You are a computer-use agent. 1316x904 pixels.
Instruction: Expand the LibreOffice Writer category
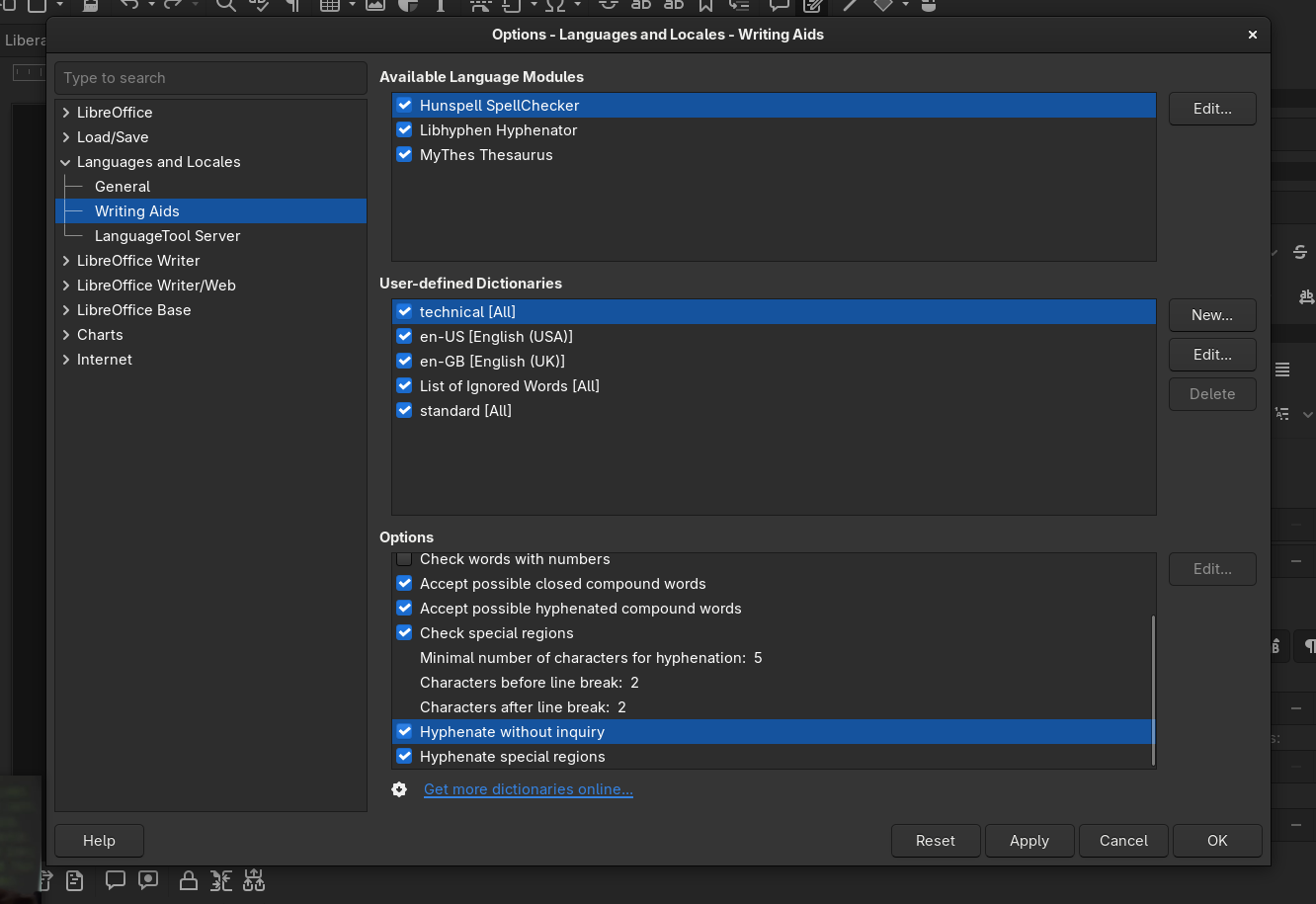click(65, 261)
